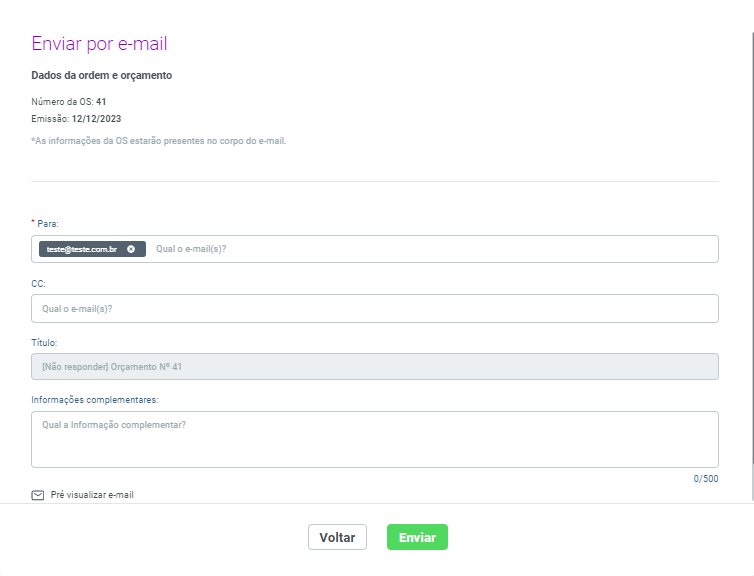
Task: Focus the Para email input field
Action: click(432, 249)
